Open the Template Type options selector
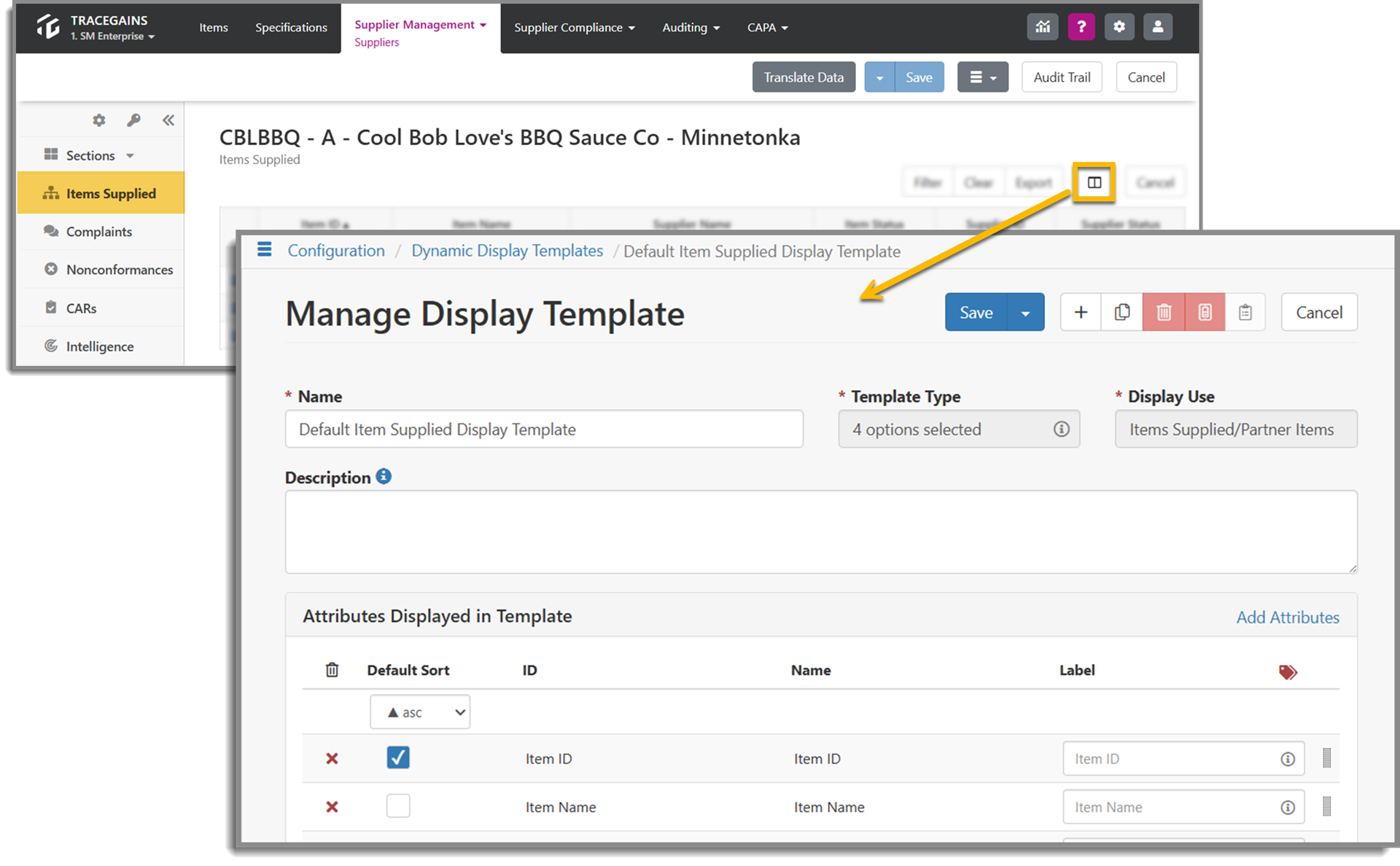 pyautogui.click(x=959, y=429)
